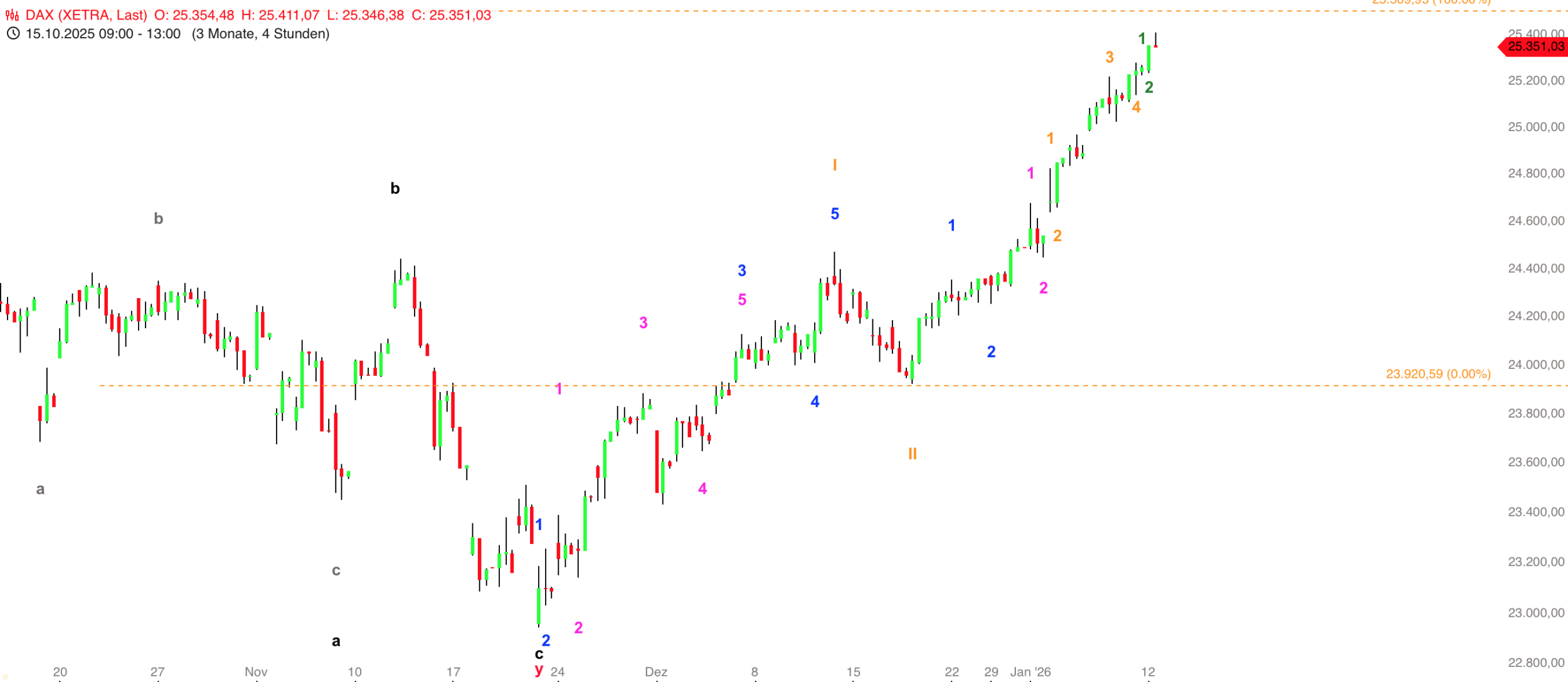Click the 23.920,59 (0.00%) Fibonacci label
Screen dimensions: 1568x682
click(x=1438, y=374)
